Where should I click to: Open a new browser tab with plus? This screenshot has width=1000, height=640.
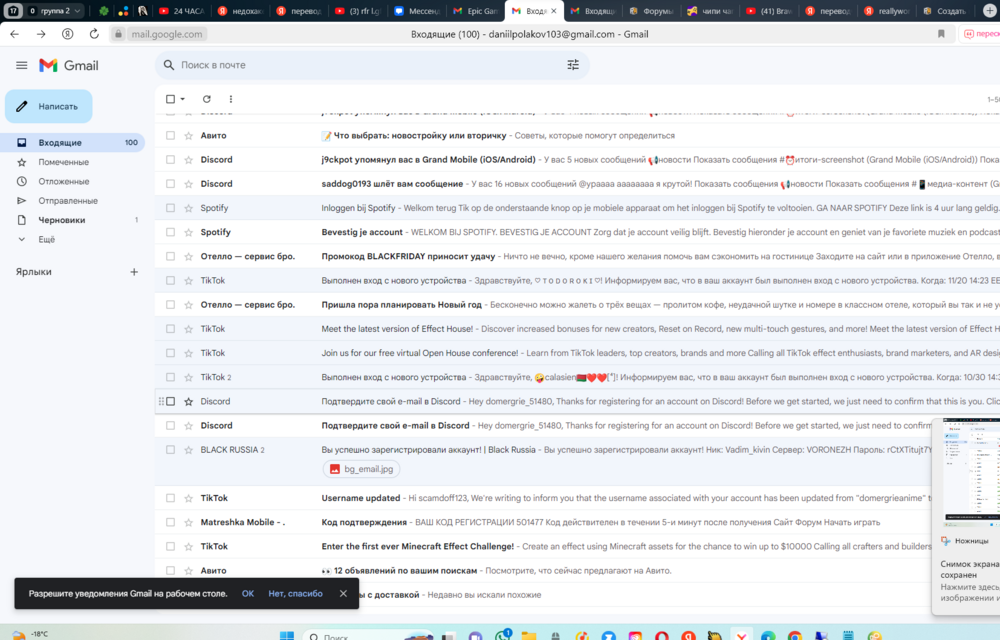click(990, 11)
